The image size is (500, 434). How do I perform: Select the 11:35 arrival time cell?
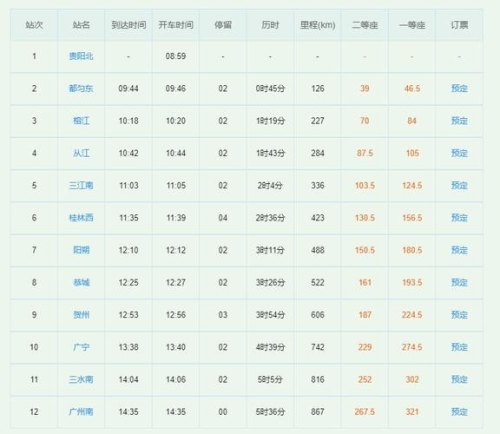pos(128,218)
